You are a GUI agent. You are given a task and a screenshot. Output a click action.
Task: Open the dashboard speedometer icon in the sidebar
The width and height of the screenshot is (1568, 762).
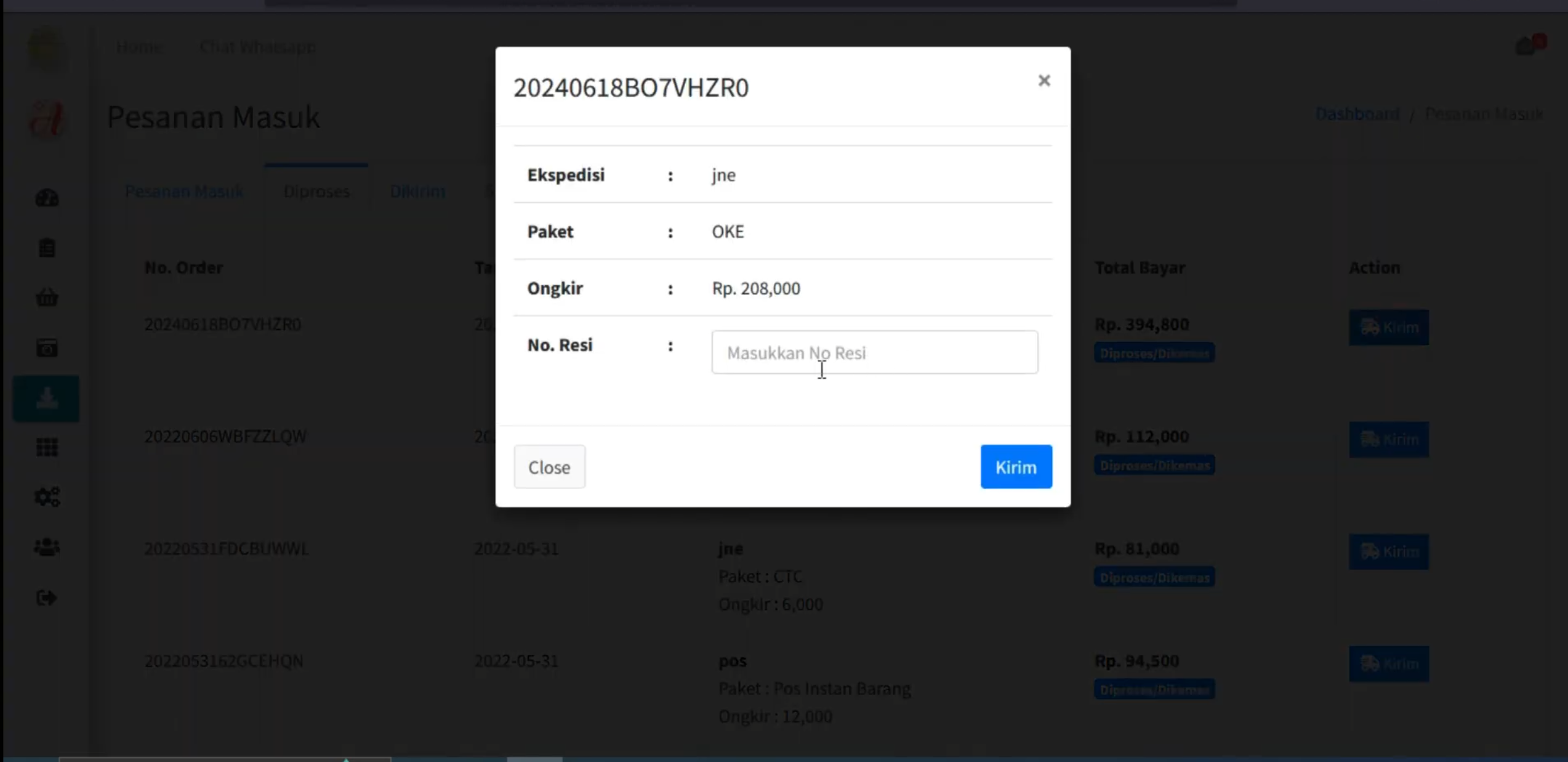click(x=47, y=198)
